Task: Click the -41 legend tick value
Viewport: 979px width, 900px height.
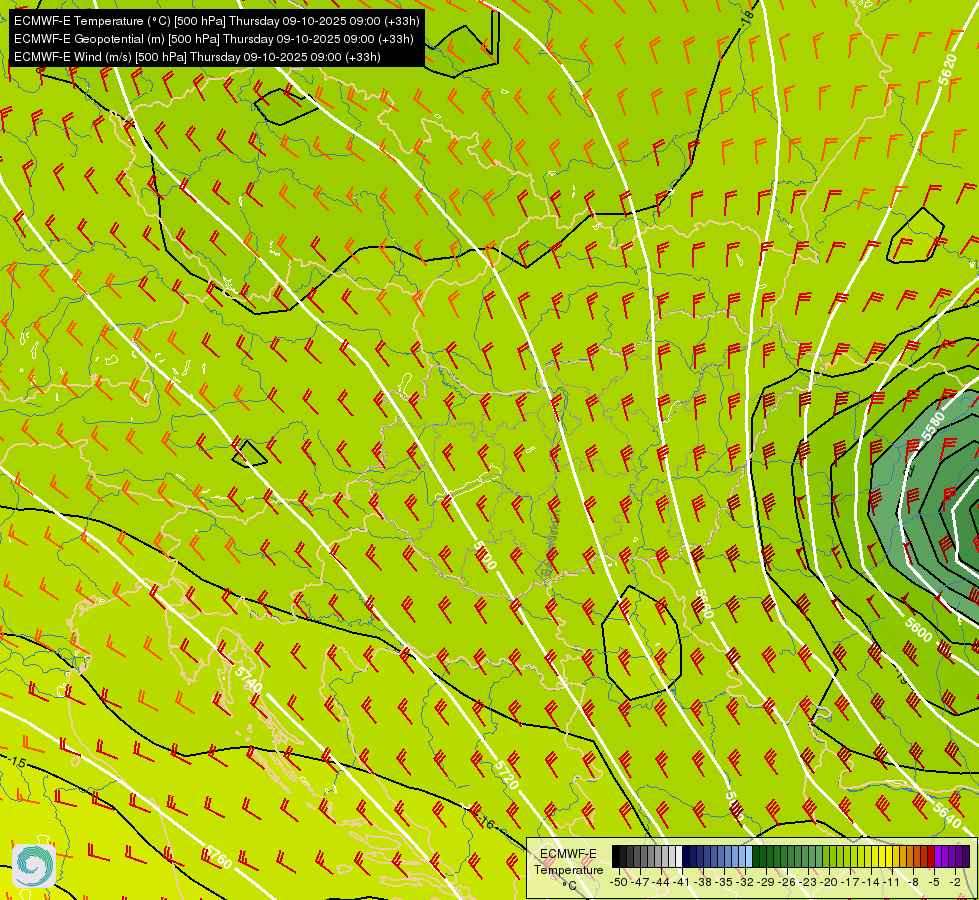Action: coord(682,882)
